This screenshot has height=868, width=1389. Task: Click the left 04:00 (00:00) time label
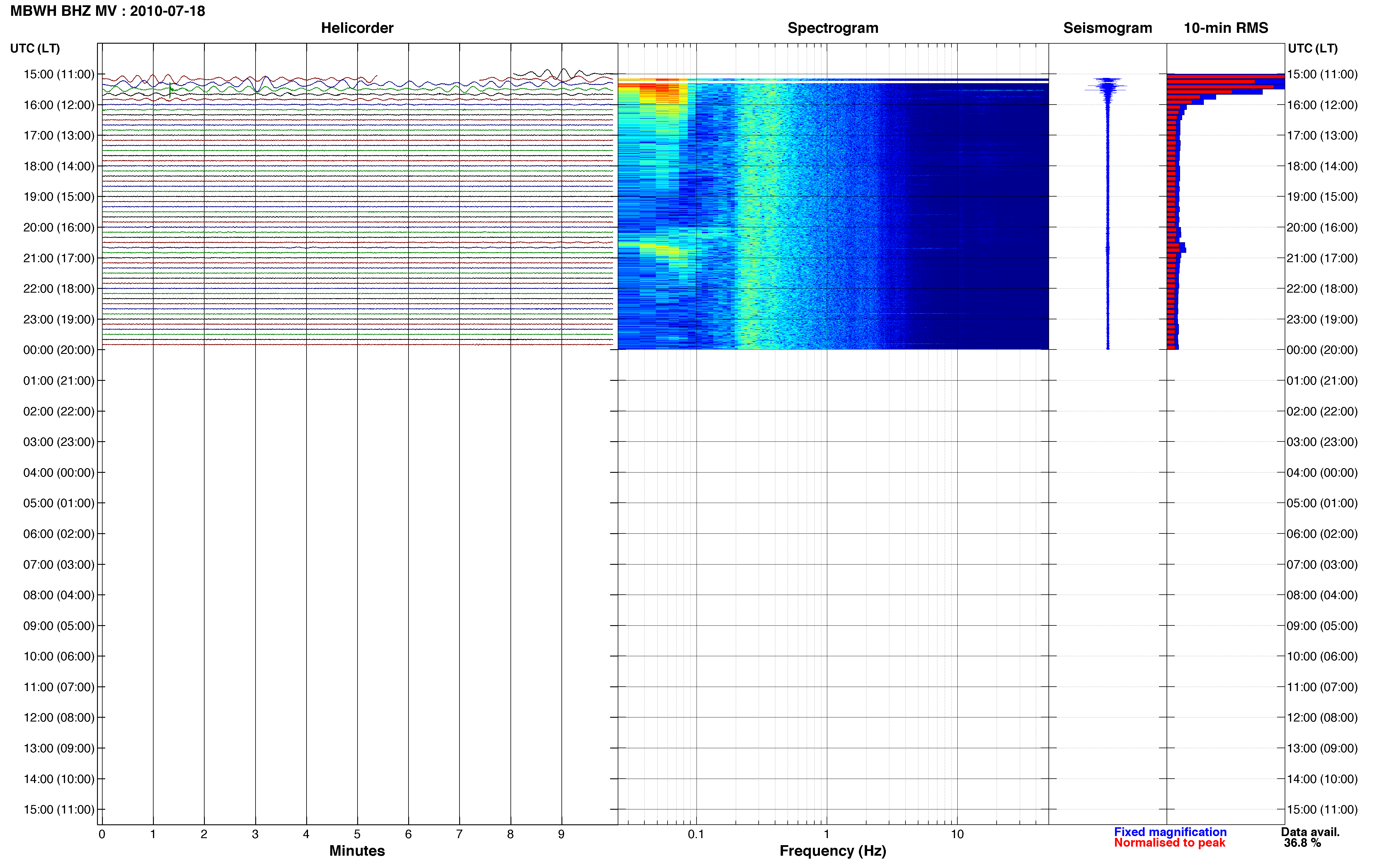(59, 473)
